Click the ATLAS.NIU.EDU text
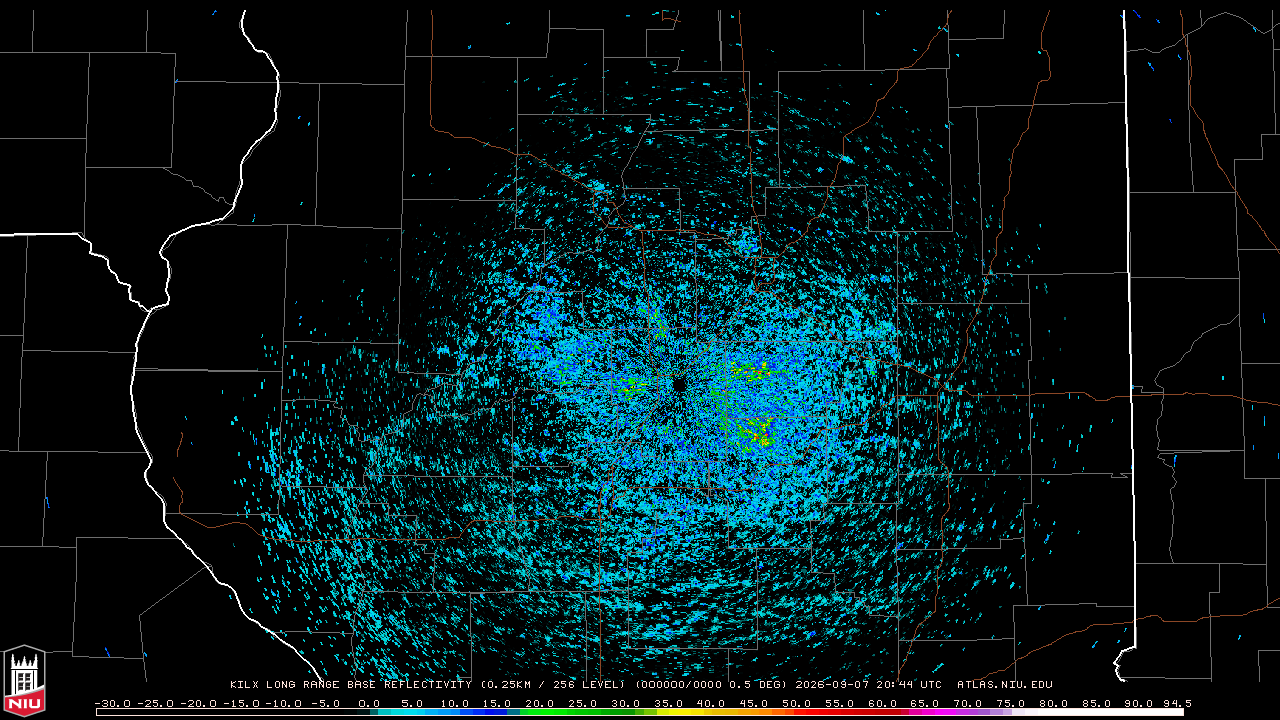This screenshot has height=720, width=1280. point(1005,685)
